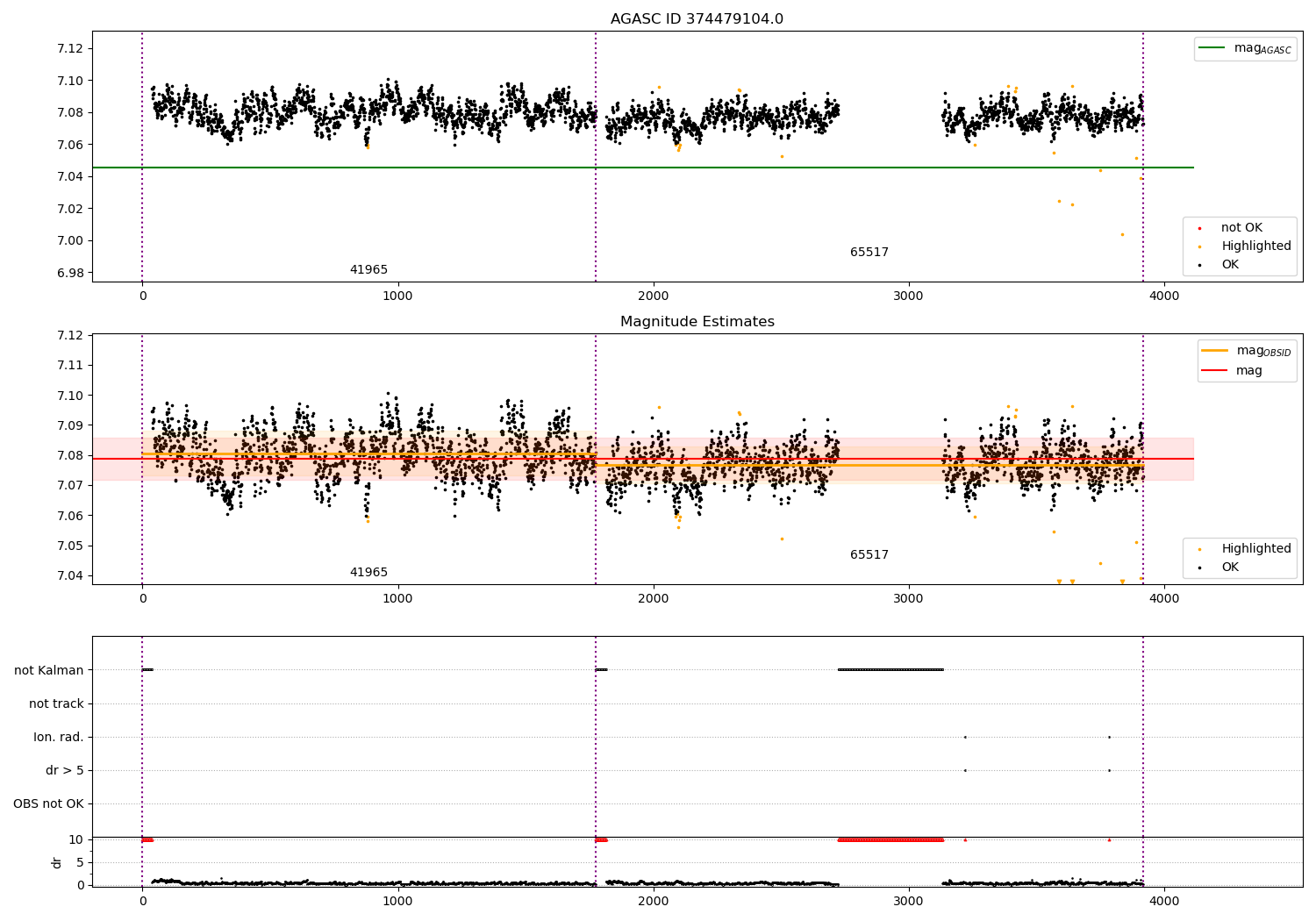1316x921 pixels.
Task: Click the 'Magnitude Estimates' plot title
Action: pos(697,322)
